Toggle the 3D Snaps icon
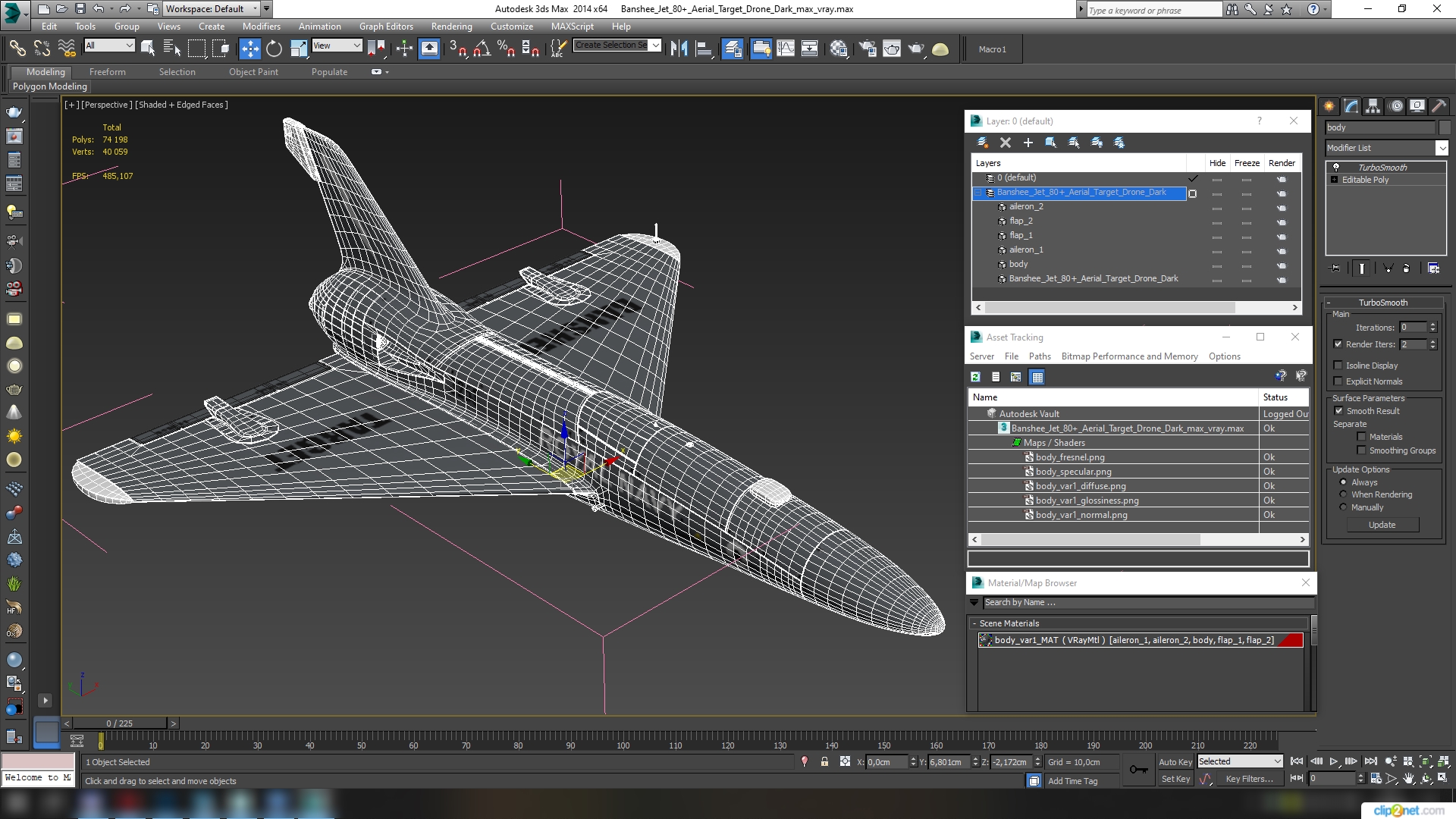The height and width of the screenshot is (819, 1456). [457, 49]
